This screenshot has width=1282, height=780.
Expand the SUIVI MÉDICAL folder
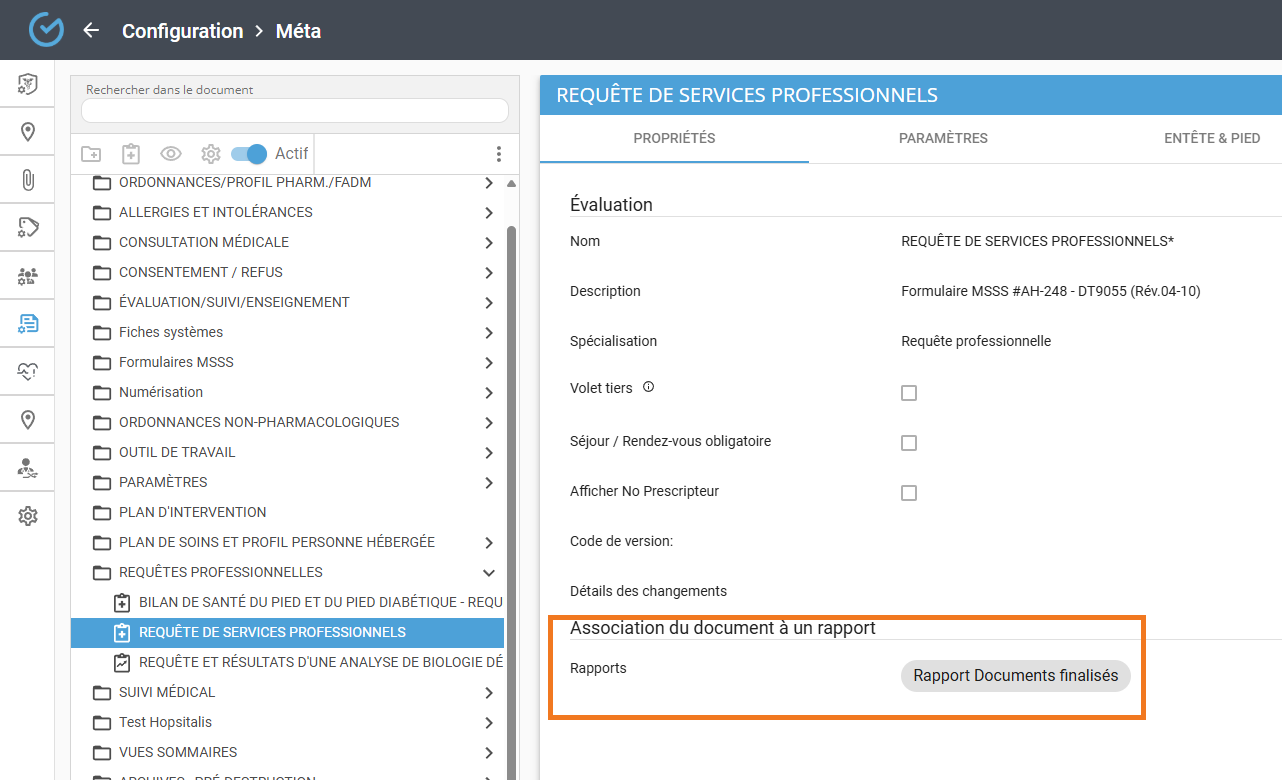488,693
